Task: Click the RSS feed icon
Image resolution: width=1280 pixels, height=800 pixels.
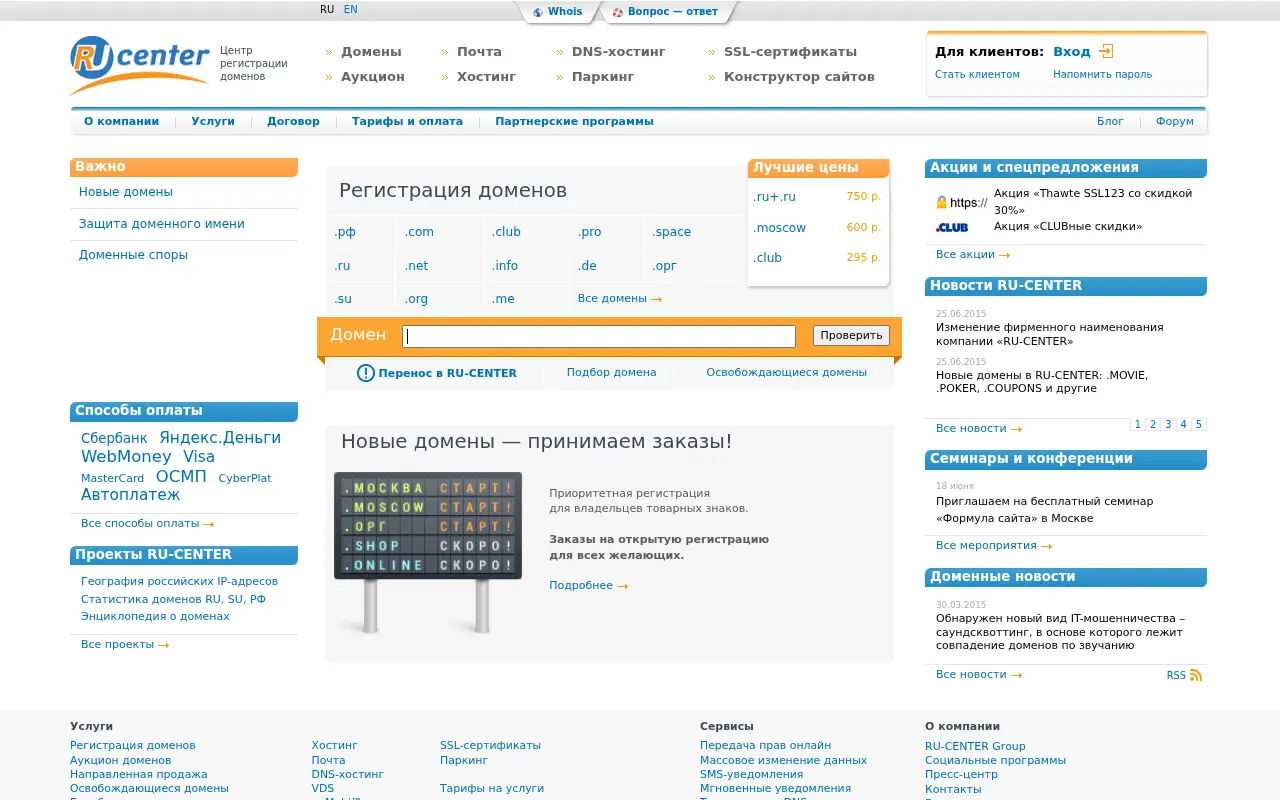Action: tap(1196, 675)
